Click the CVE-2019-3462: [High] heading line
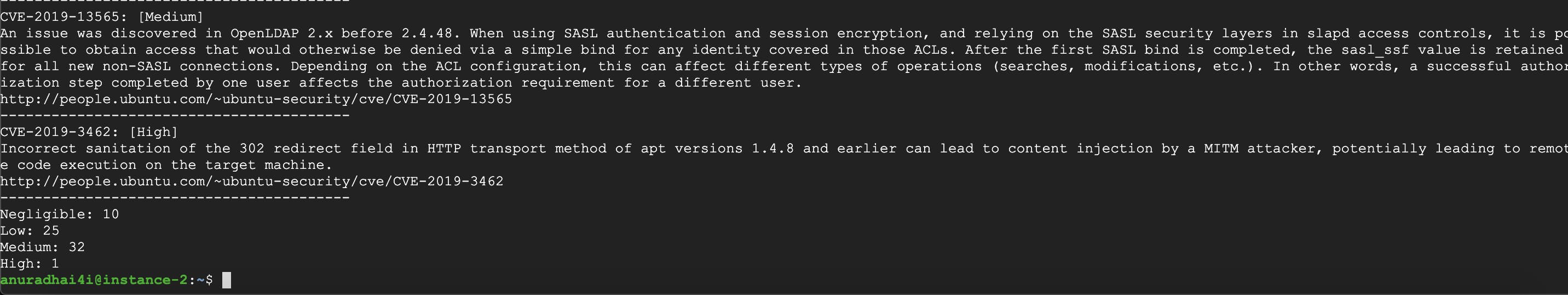The width and height of the screenshot is (1568, 295). coord(89,132)
